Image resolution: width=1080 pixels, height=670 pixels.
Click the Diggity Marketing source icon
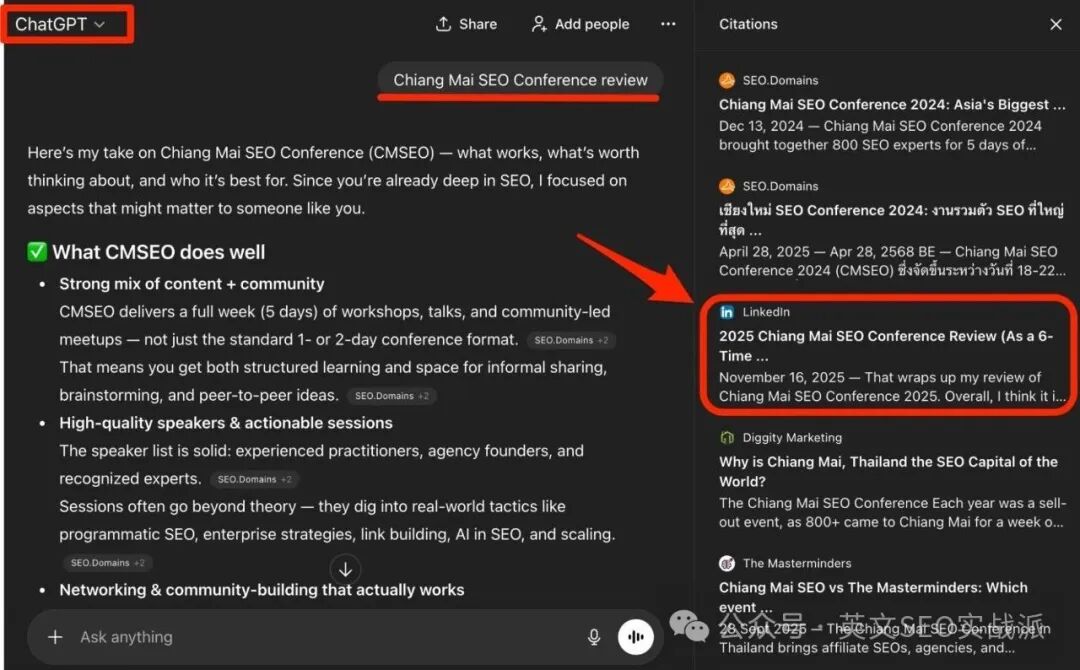727,437
